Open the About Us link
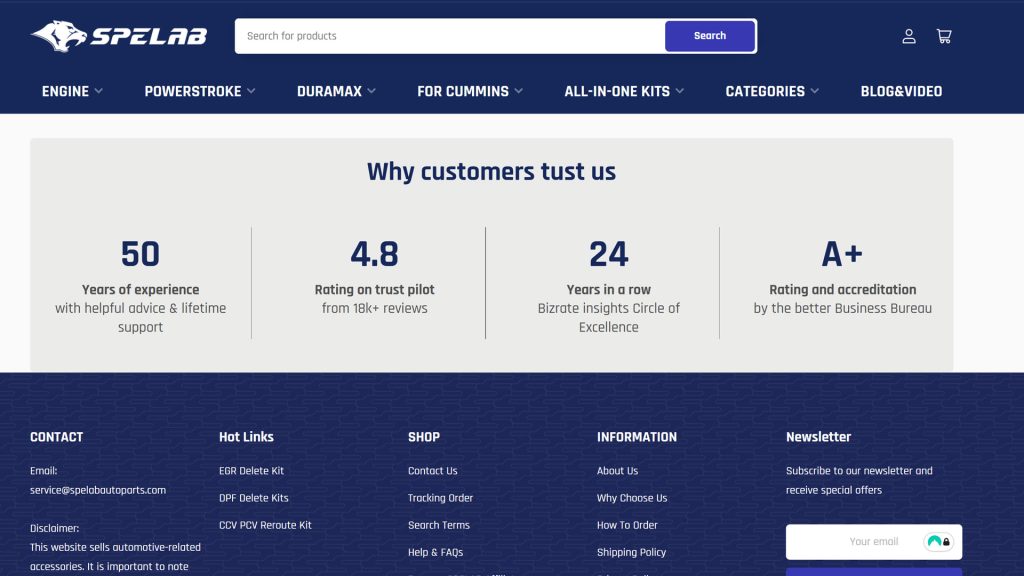The width and height of the screenshot is (1024, 576). click(x=617, y=471)
